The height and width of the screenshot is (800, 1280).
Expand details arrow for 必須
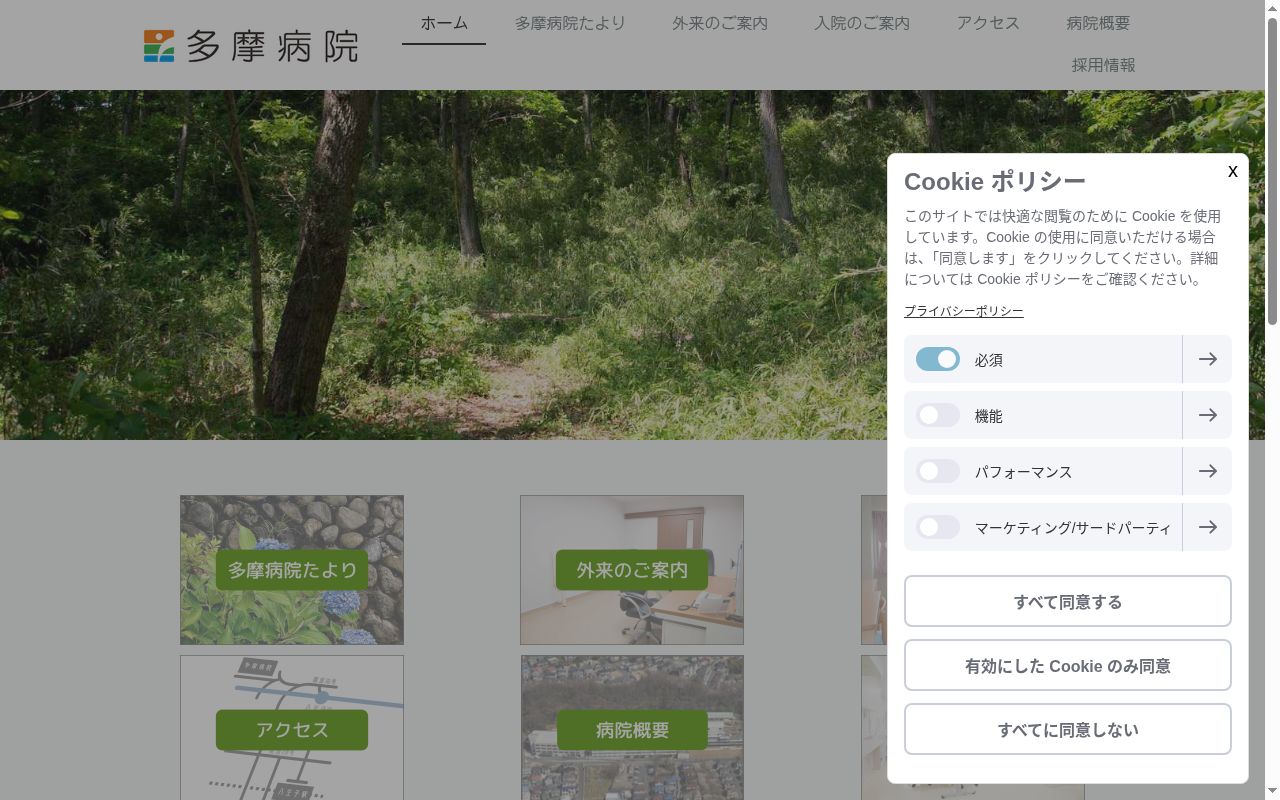tap(1207, 359)
